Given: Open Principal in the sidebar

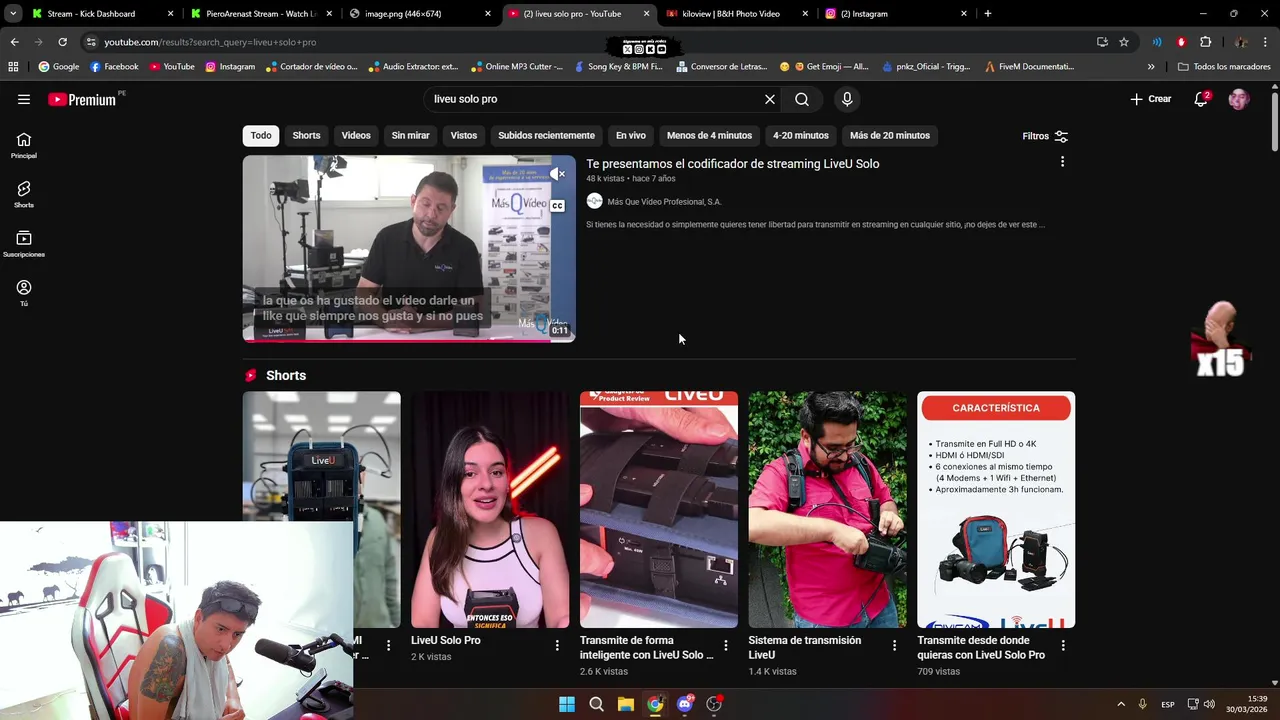Looking at the screenshot, I should (24, 145).
